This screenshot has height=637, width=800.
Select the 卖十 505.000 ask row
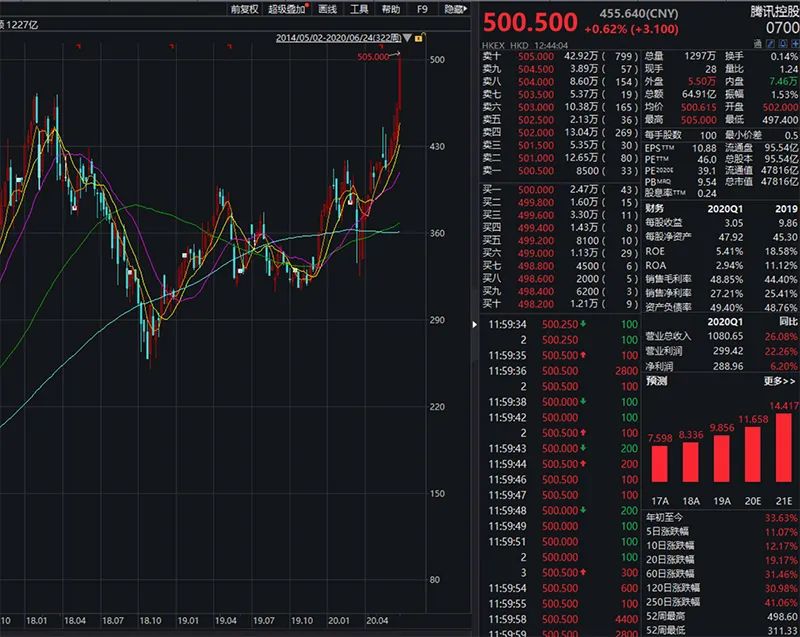click(560, 56)
